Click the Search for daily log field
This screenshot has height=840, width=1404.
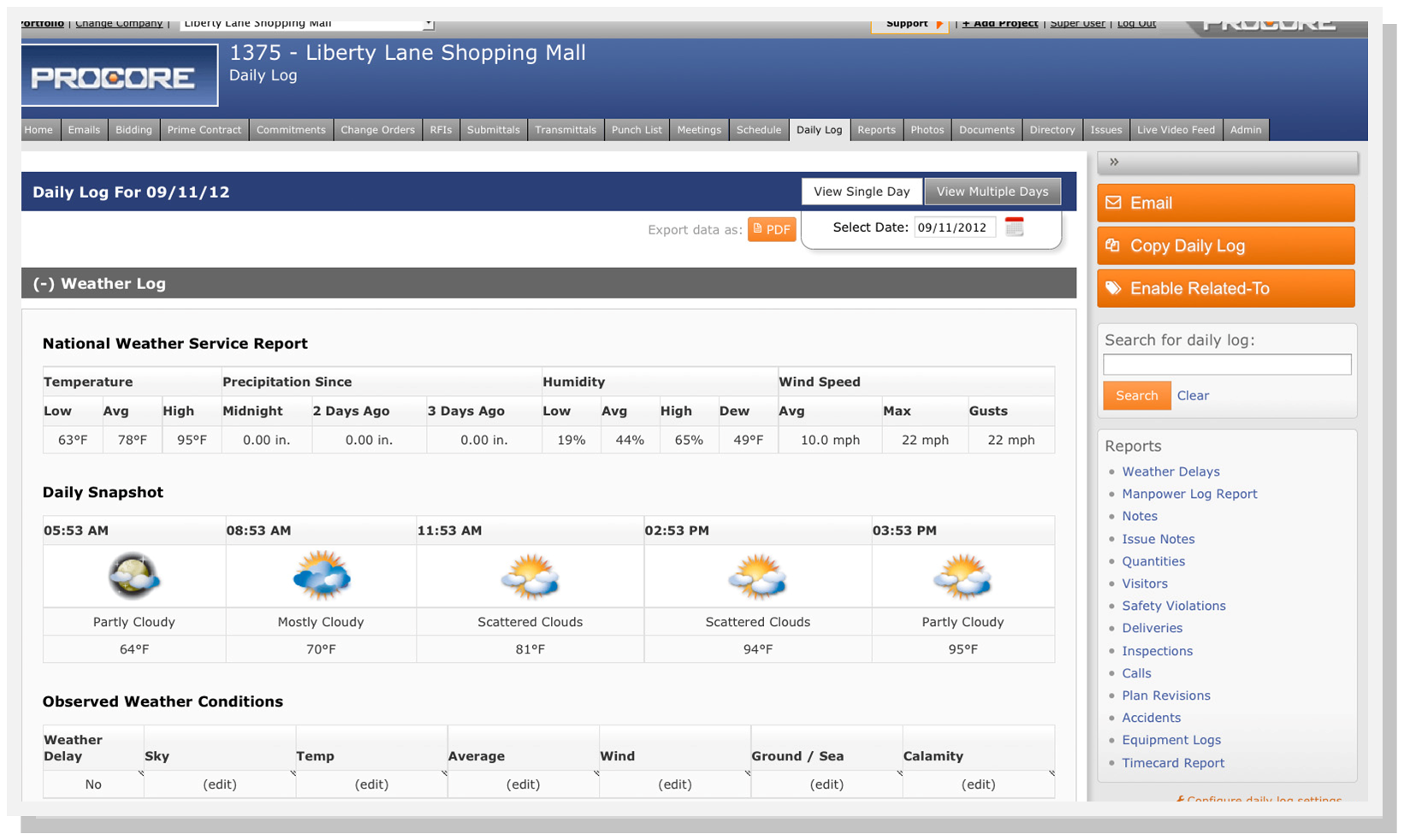(x=1226, y=364)
